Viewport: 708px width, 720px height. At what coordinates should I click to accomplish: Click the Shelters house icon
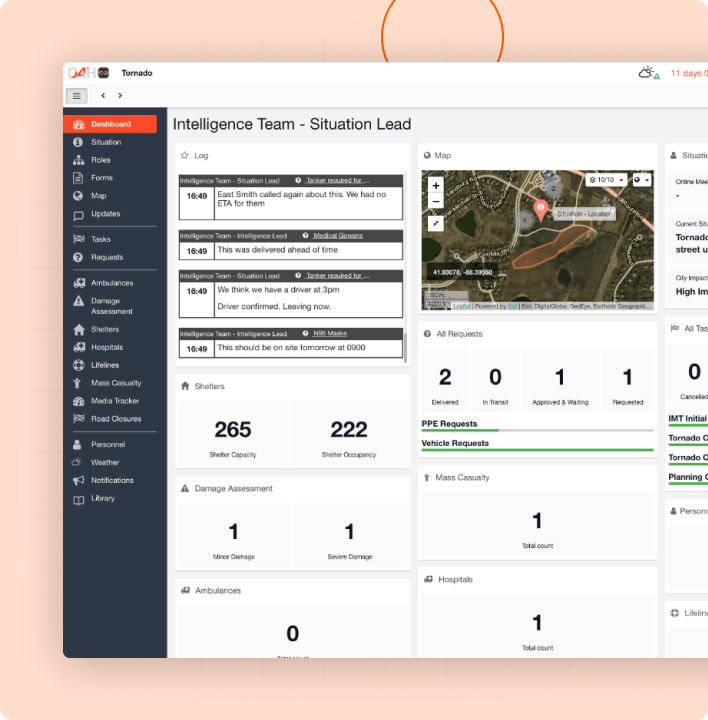(79, 329)
